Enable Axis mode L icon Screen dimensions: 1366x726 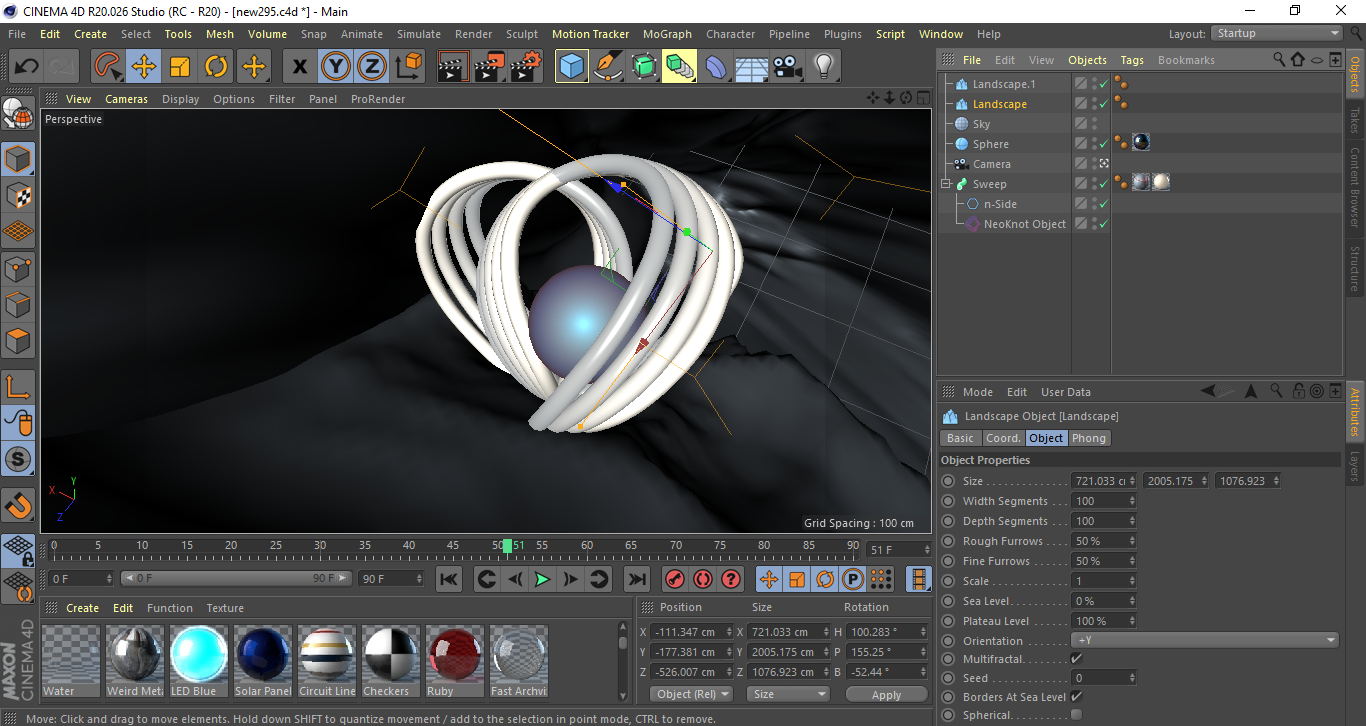click(x=18, y=386)
